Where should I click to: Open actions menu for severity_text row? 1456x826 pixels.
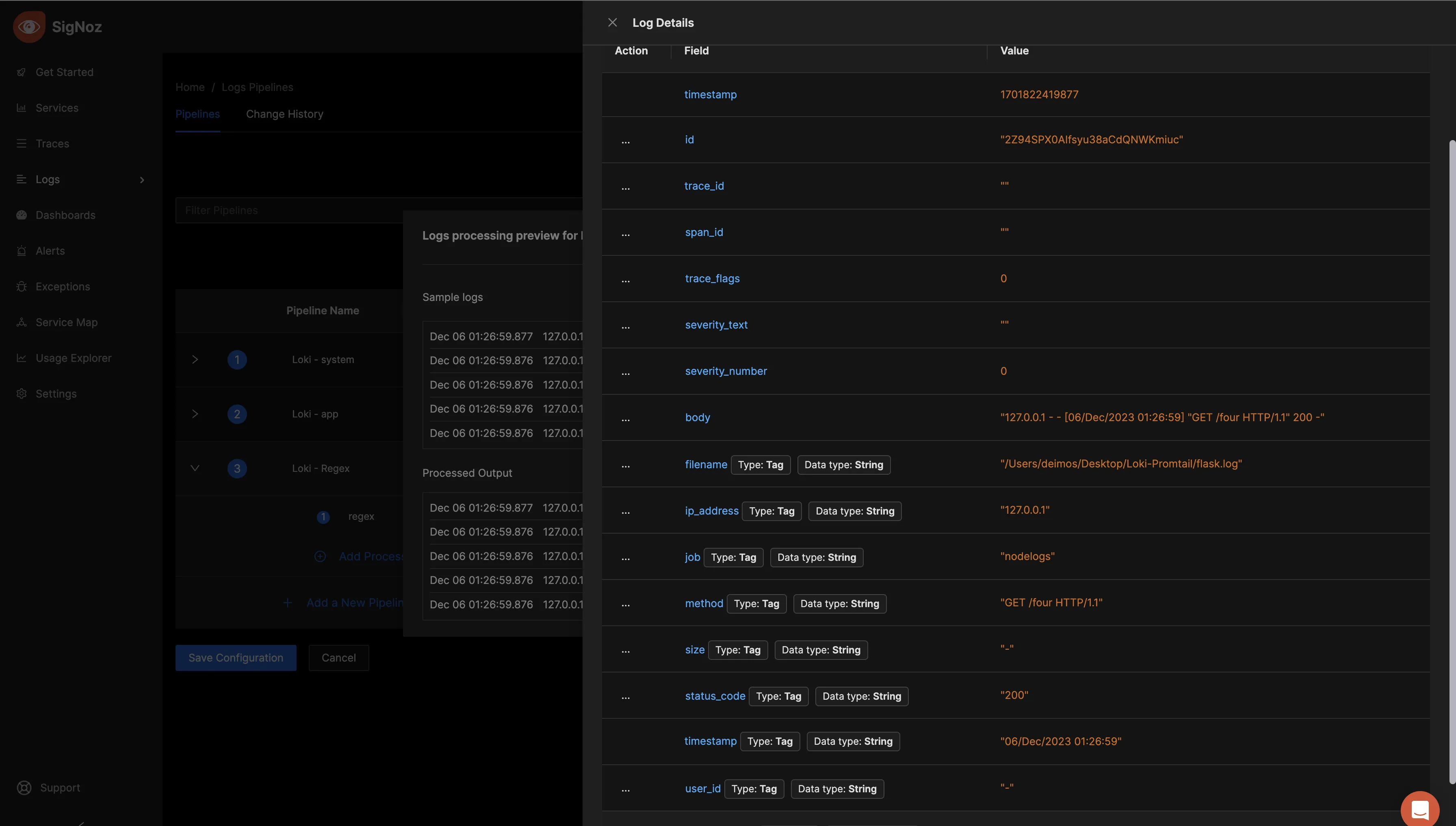point(625,327)
